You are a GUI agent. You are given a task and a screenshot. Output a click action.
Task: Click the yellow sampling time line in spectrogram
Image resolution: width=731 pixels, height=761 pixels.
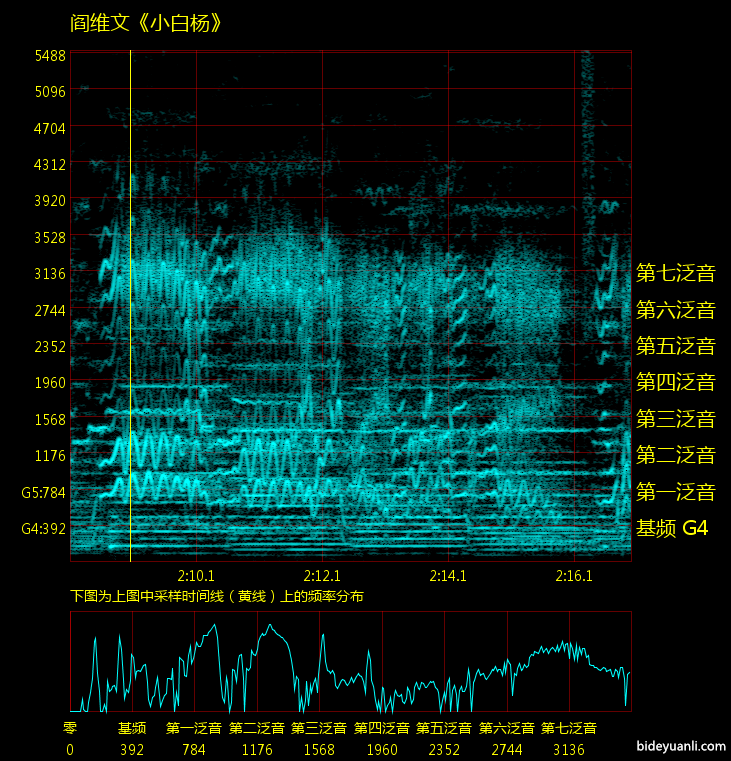(x=131, y=300)
